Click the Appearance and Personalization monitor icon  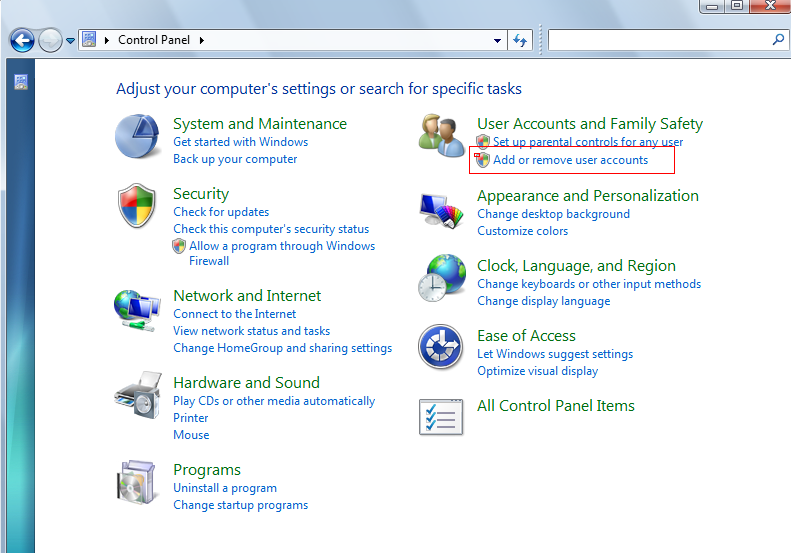441,211
